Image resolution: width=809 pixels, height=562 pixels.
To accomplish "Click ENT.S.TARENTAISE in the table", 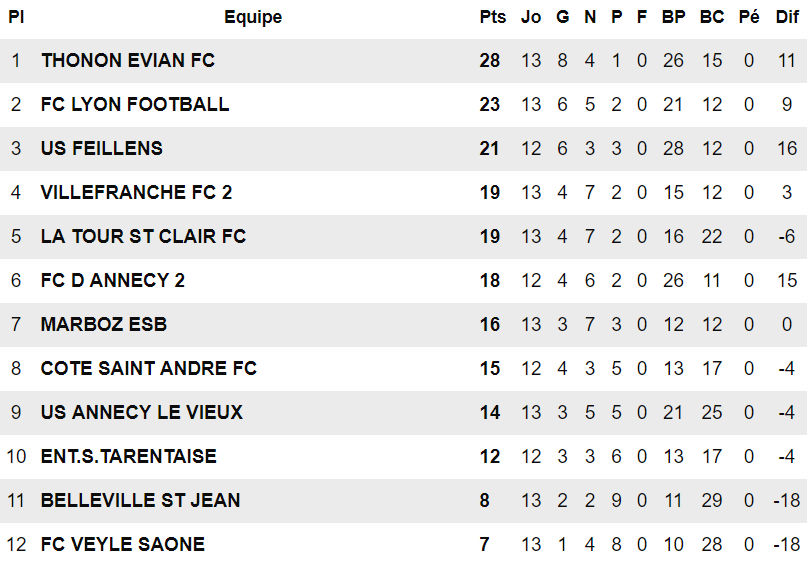I will [129, 456].
